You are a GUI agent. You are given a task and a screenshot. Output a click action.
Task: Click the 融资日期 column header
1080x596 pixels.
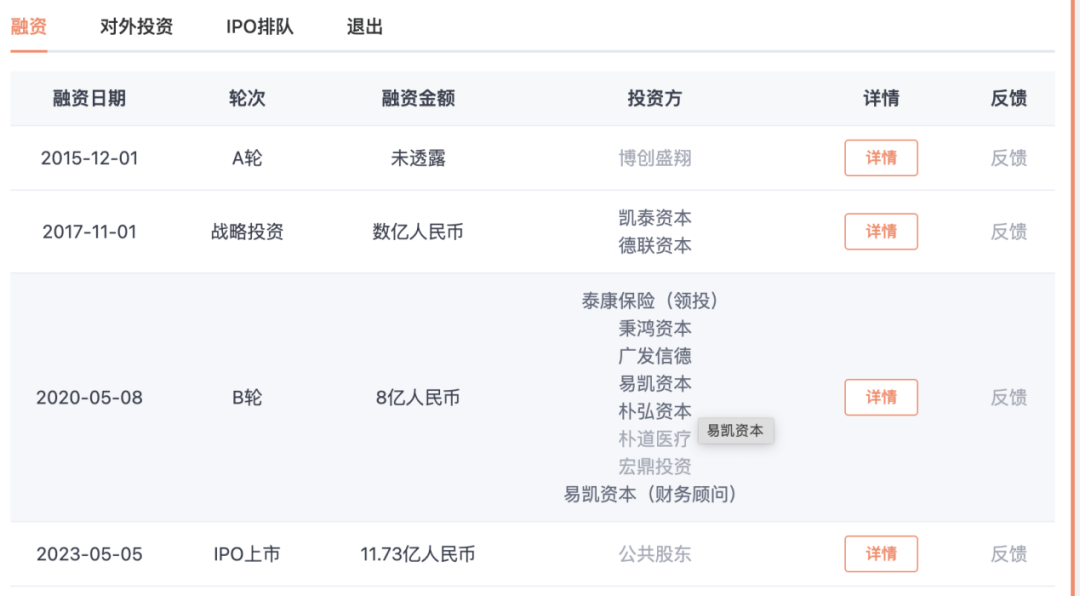pyautogui.click(x=89, y=98)
